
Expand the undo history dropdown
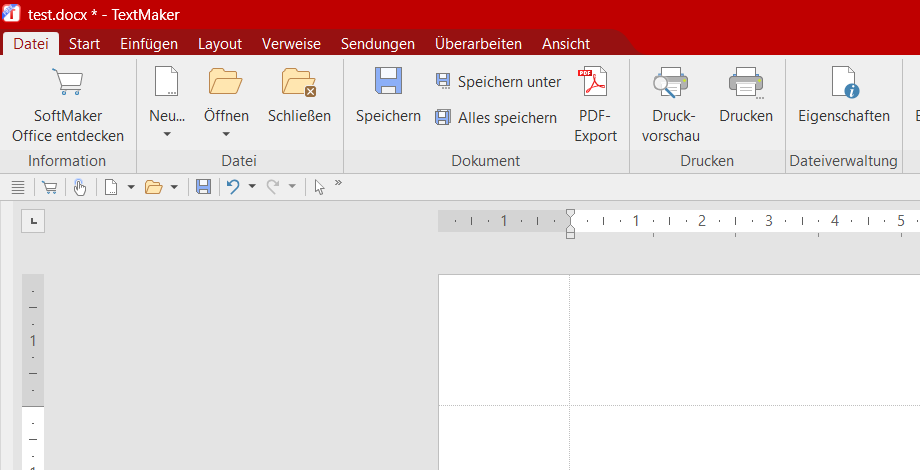(x=252, y=187)
